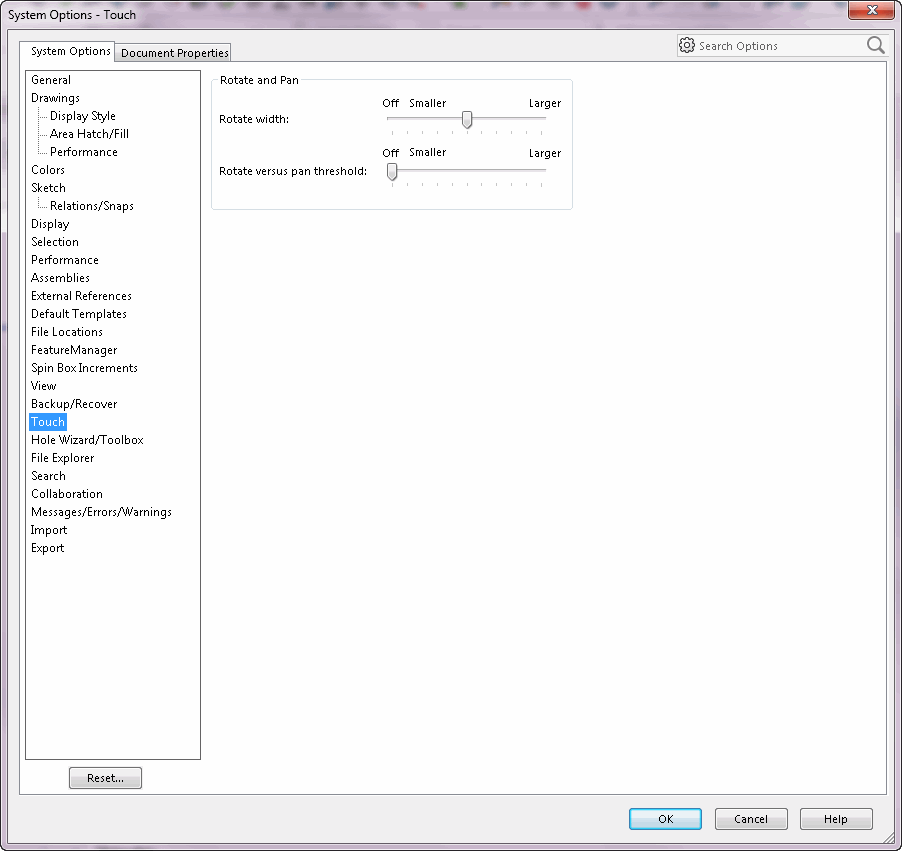The width and height of the screenshot is (902, 851).
Task: Select Messages/Errors/Warnings option
Action: 101,512
